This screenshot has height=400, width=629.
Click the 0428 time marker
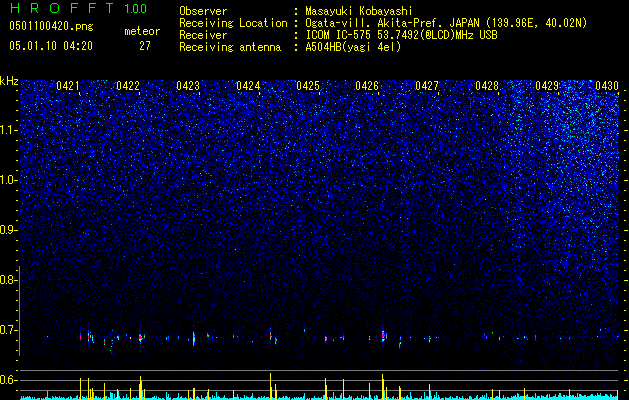[487, 86]
